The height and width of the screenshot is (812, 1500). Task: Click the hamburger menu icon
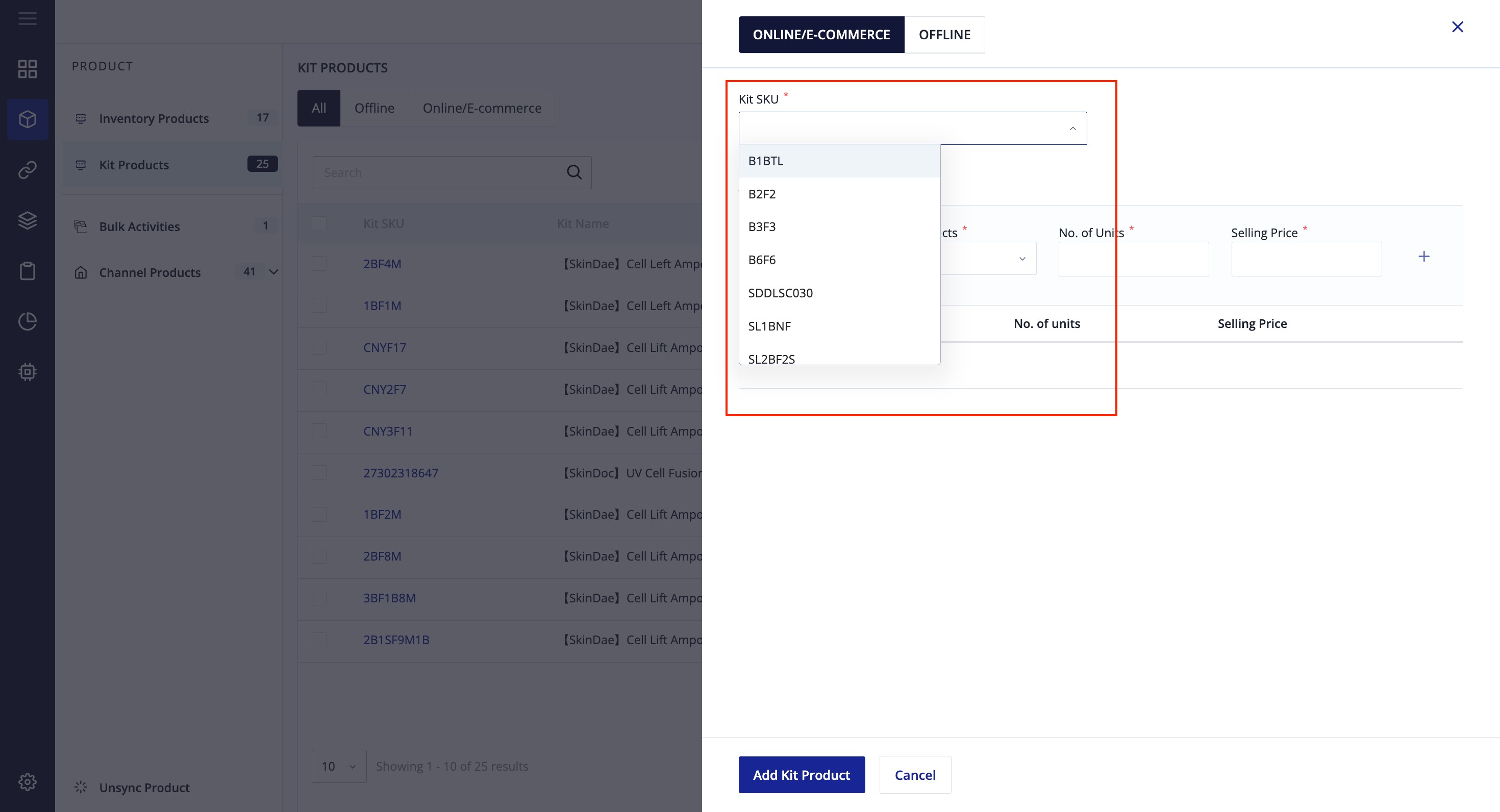click(x=28, y=19)
